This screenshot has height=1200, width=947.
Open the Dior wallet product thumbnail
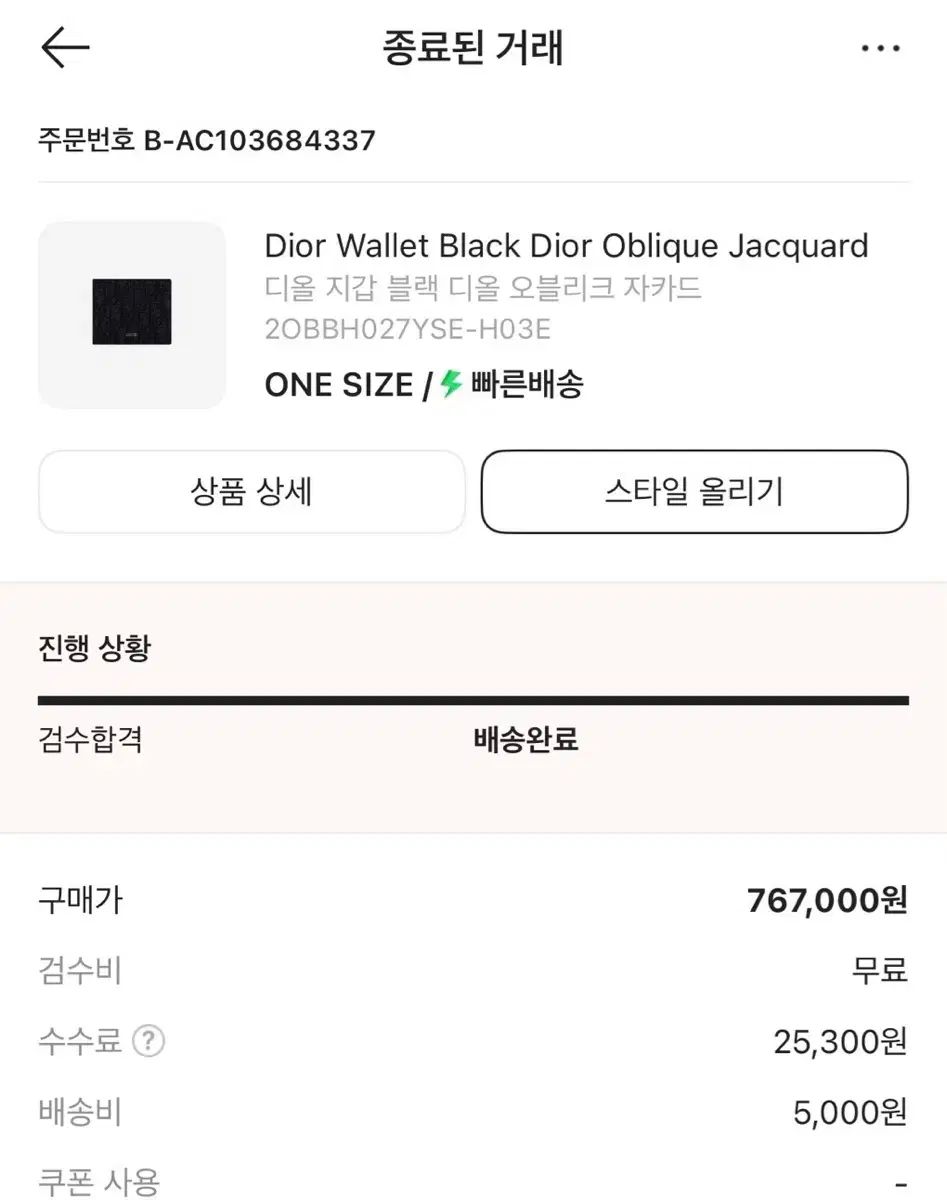132,314
